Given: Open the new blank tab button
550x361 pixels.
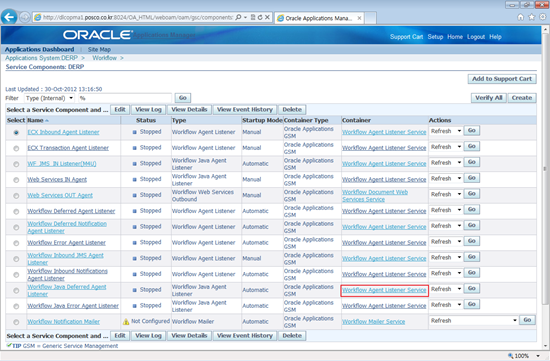Looking at the screenshot, I should tap(370, 18).
